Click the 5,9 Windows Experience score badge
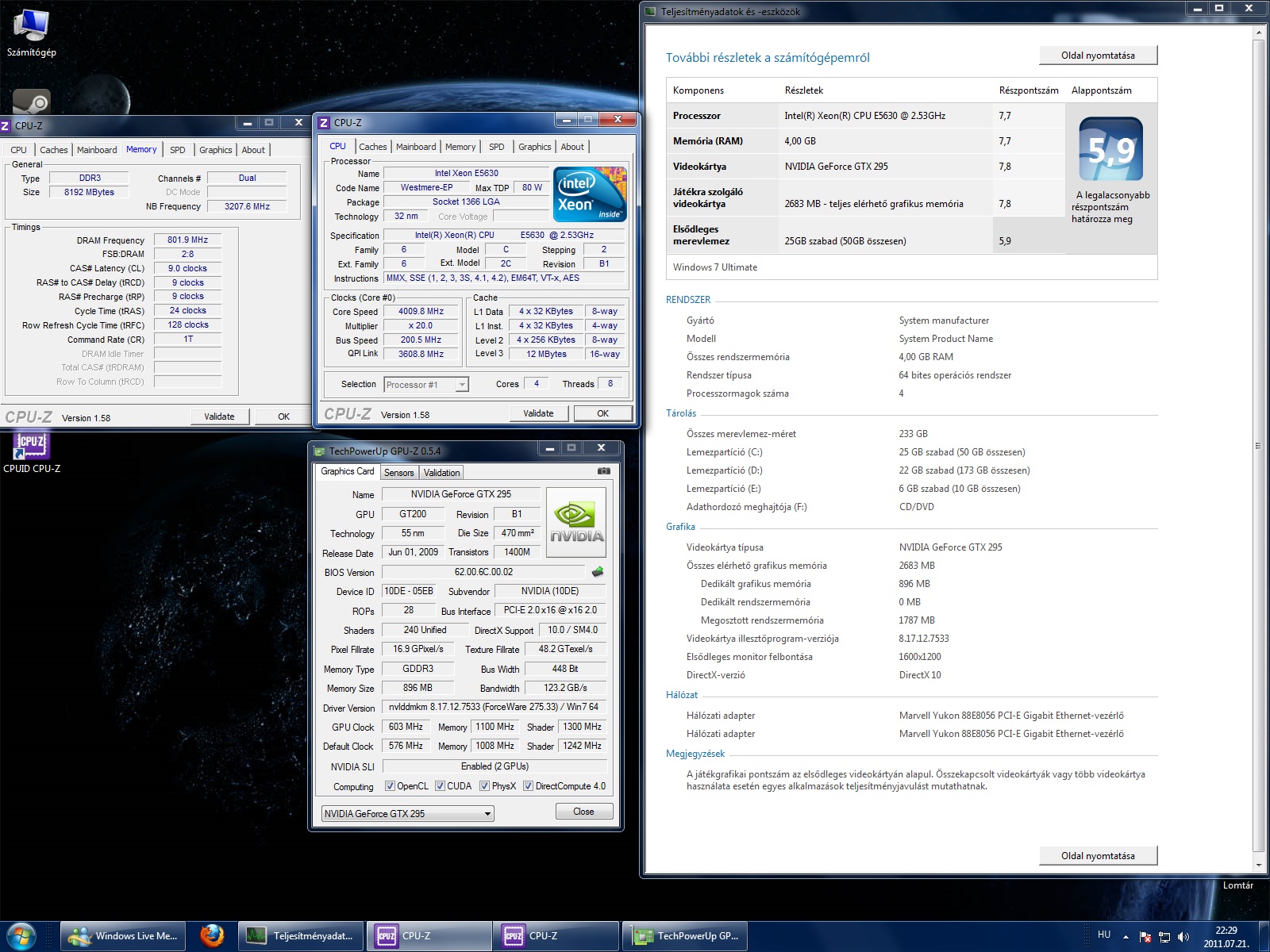The width and height of the screenshot is (1270, 952). (1110, 149)
